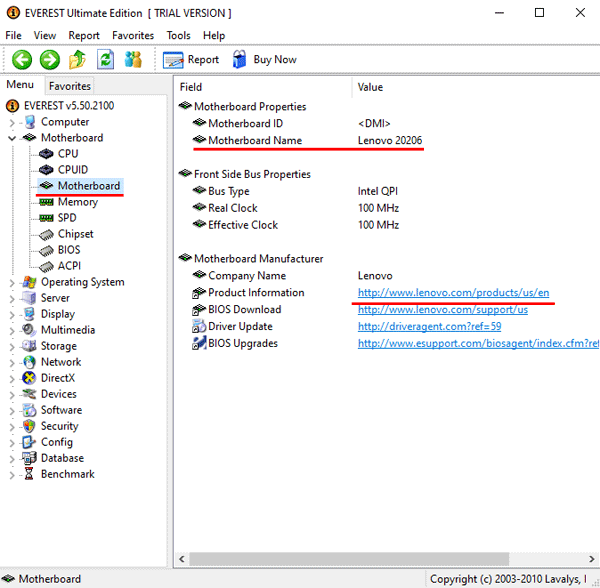Image resolution: width=600 pixels, height=588 pixels.
Task: Click the Buy Now toolbar button
Action: pos(264,60)
